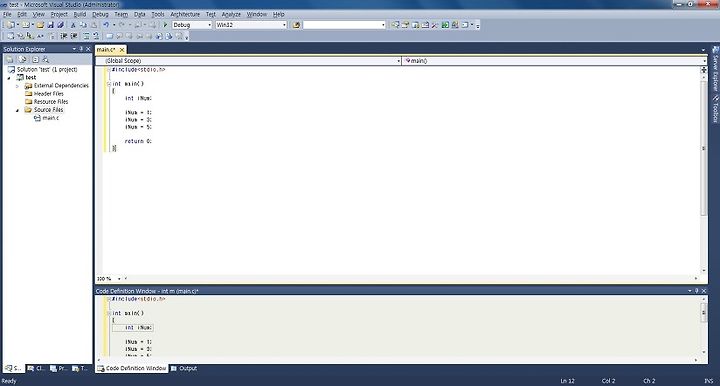Click Show All Files in Solution Explorer

[22, 59]
